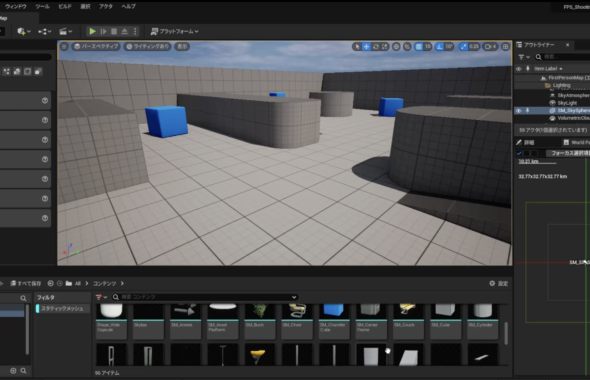Screen dimensions: 590x380
Task: Expand the Platforms dropdown in toolbar
Action: coord(175,32)
